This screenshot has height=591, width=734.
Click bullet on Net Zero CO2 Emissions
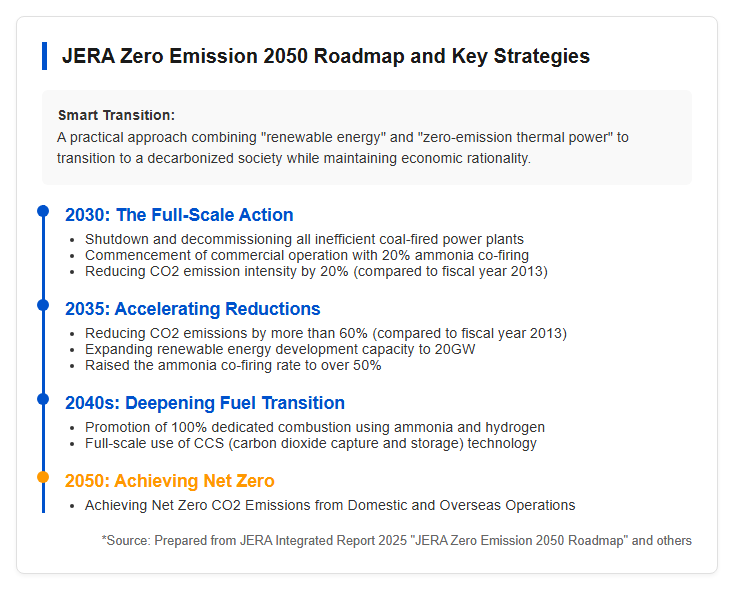click(x=330, y=505)
